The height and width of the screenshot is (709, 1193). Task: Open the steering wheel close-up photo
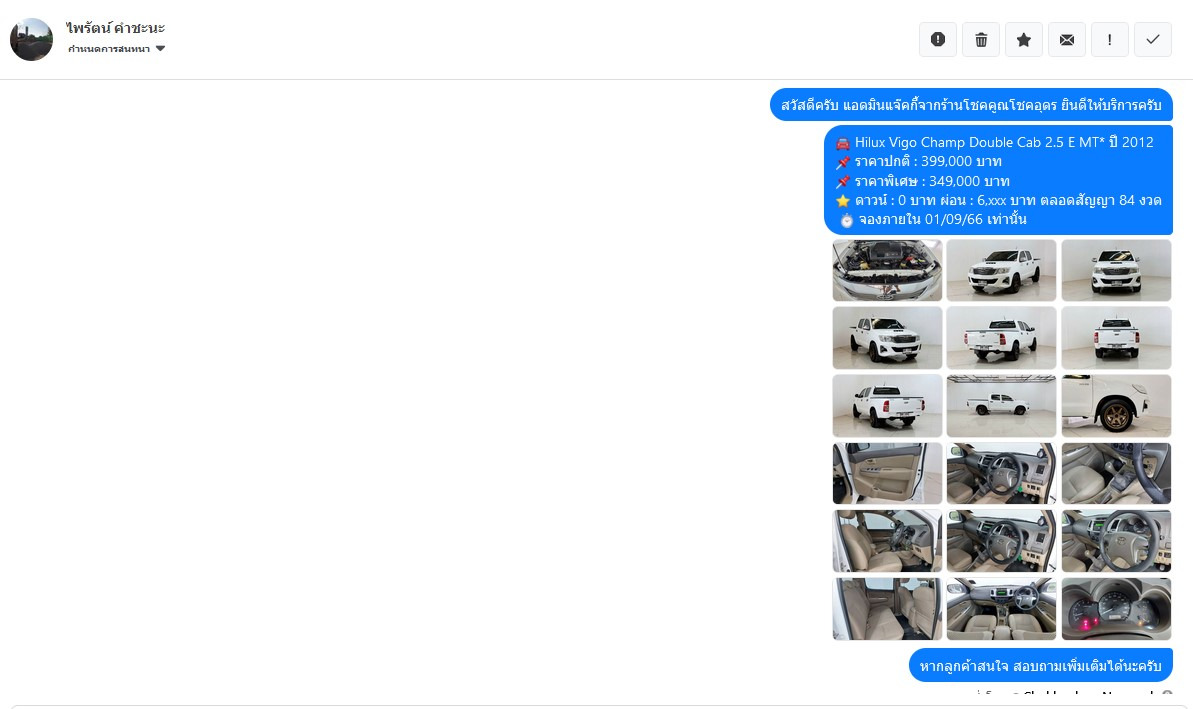[x=1116, y=541]
